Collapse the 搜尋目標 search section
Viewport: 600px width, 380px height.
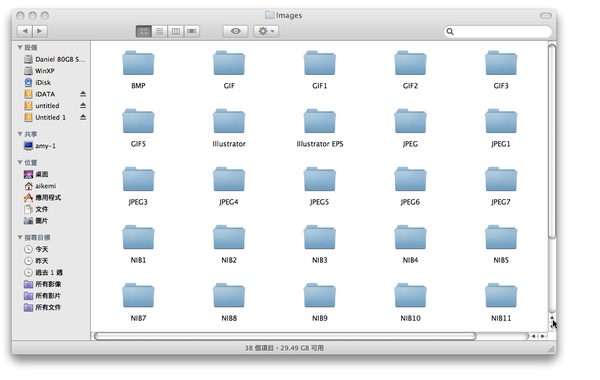pos(20,237)
